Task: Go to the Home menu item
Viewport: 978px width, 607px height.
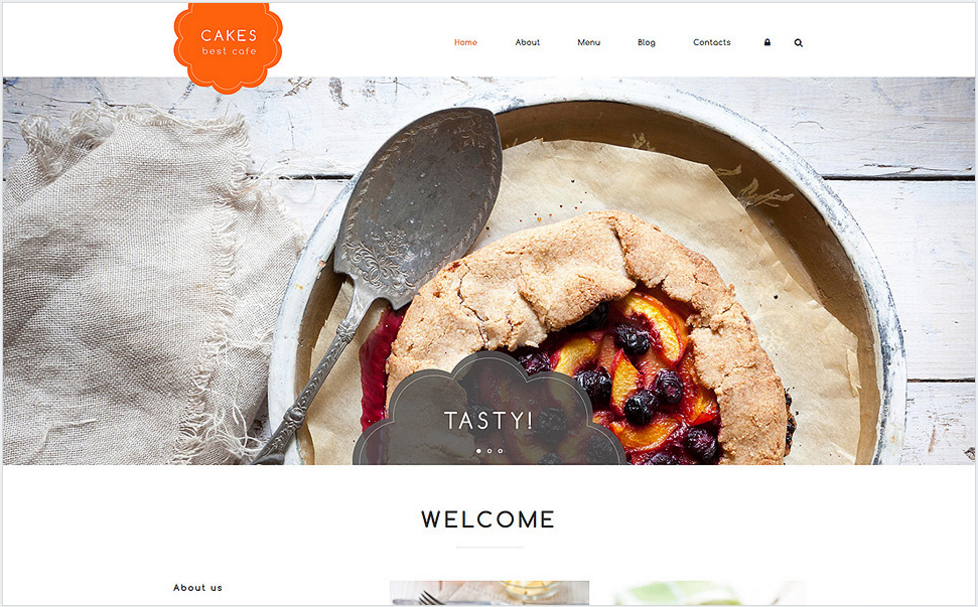Action: 465,42
